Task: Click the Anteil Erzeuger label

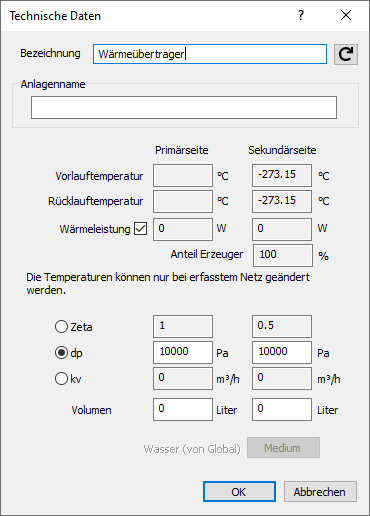Action: click(x=207, y=254)
